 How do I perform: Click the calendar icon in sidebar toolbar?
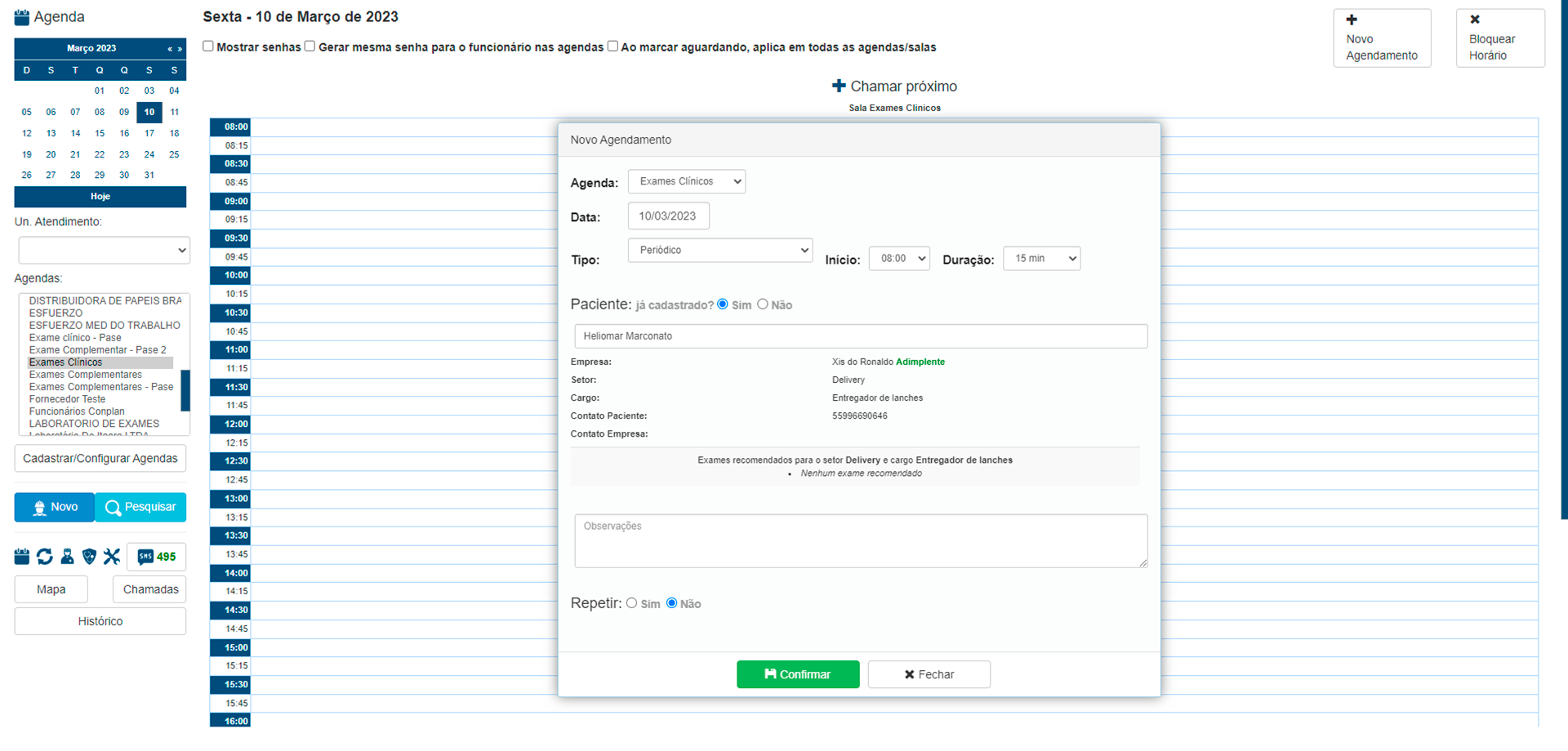tap(22, 557)
